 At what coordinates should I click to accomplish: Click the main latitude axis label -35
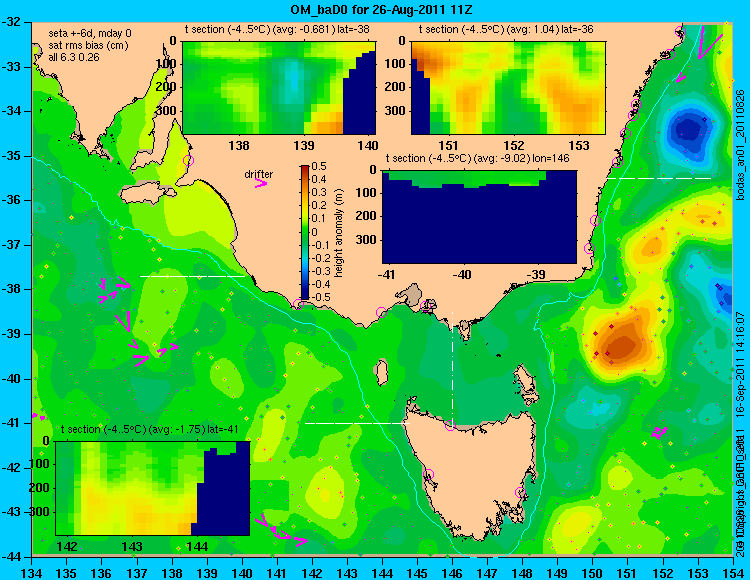click(x=12, y=156)
